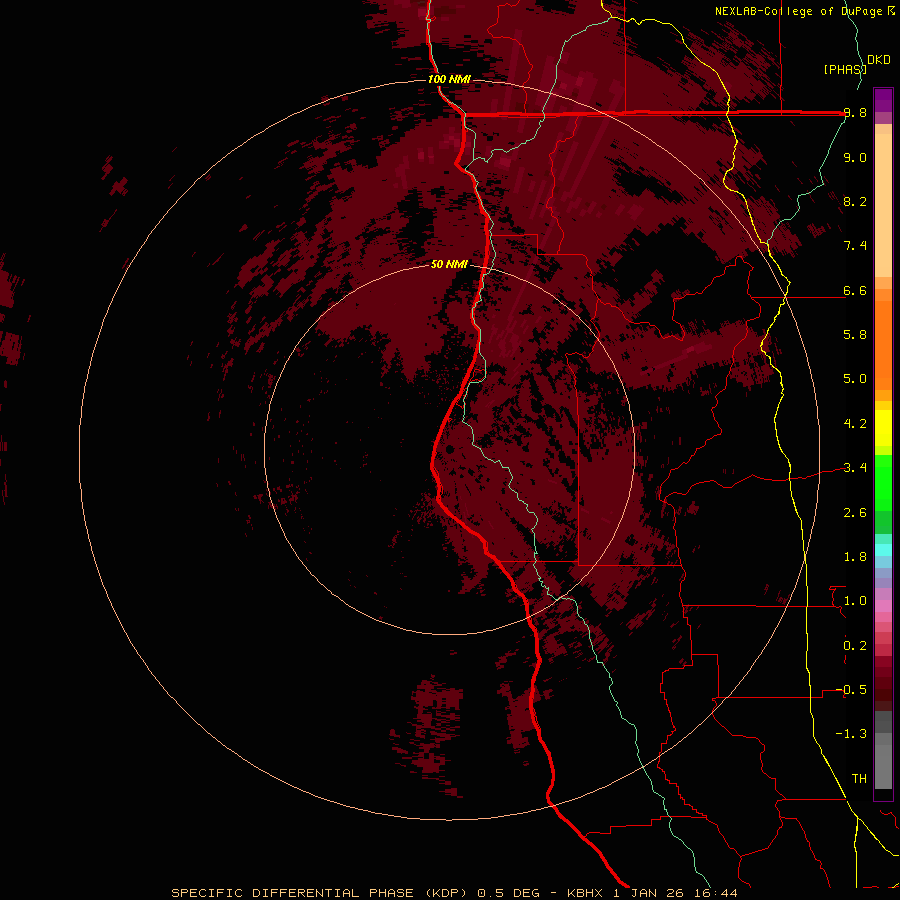Screen dimensions: 900x900
Task: Click the 6.6 scale value
Action: click(x=855, y=290)
